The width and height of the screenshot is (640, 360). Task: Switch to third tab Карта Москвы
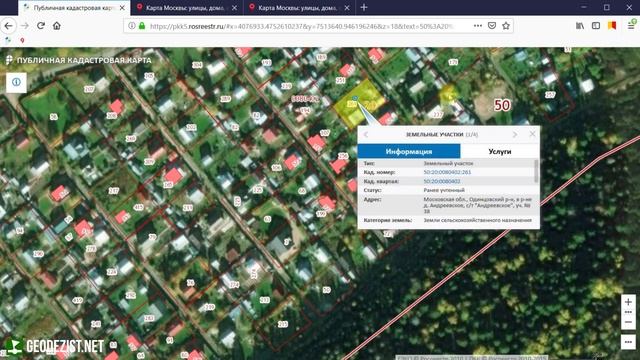(x=299, y=8)
